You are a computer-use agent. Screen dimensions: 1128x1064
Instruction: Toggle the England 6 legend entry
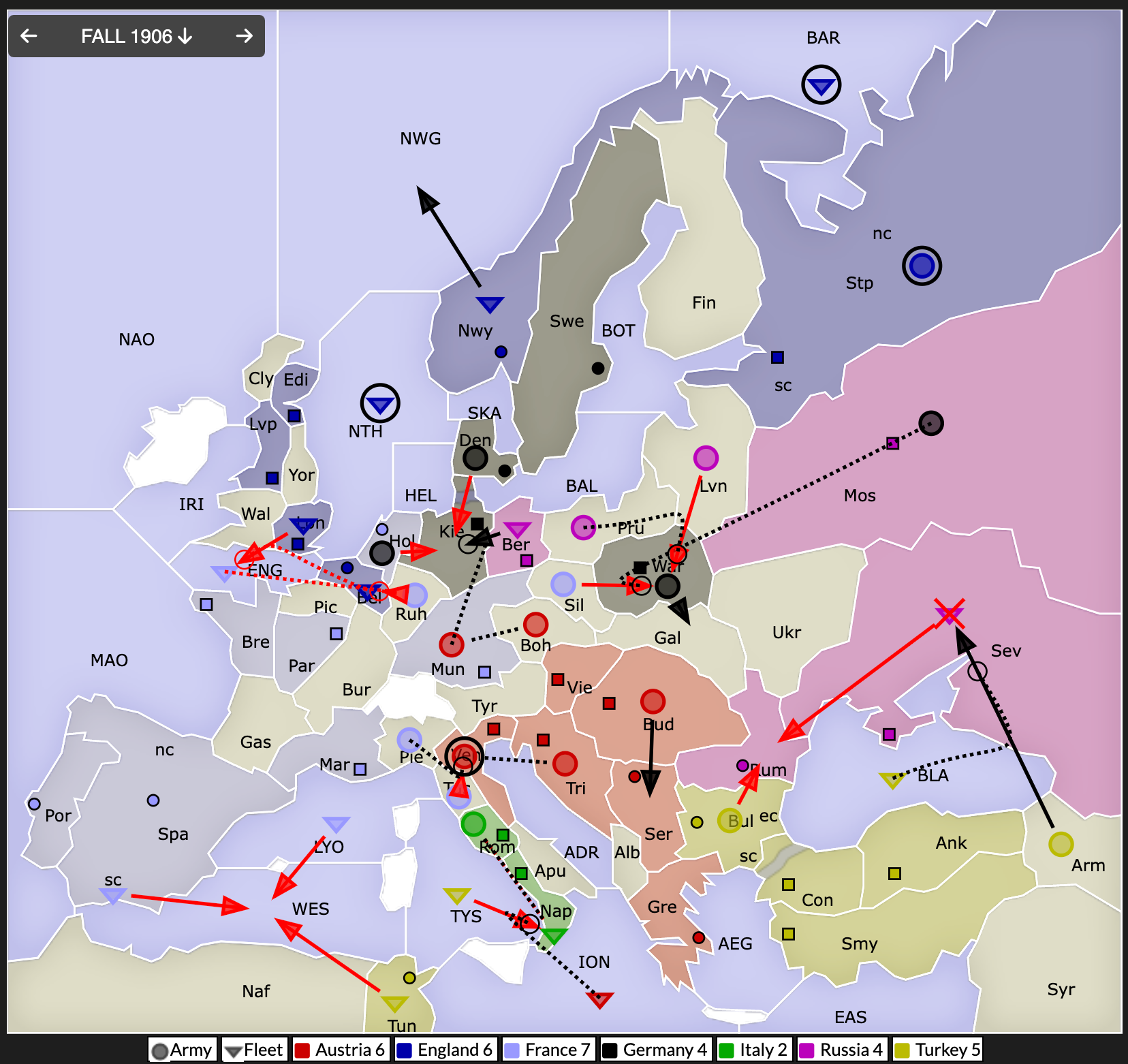(445, 1050)
